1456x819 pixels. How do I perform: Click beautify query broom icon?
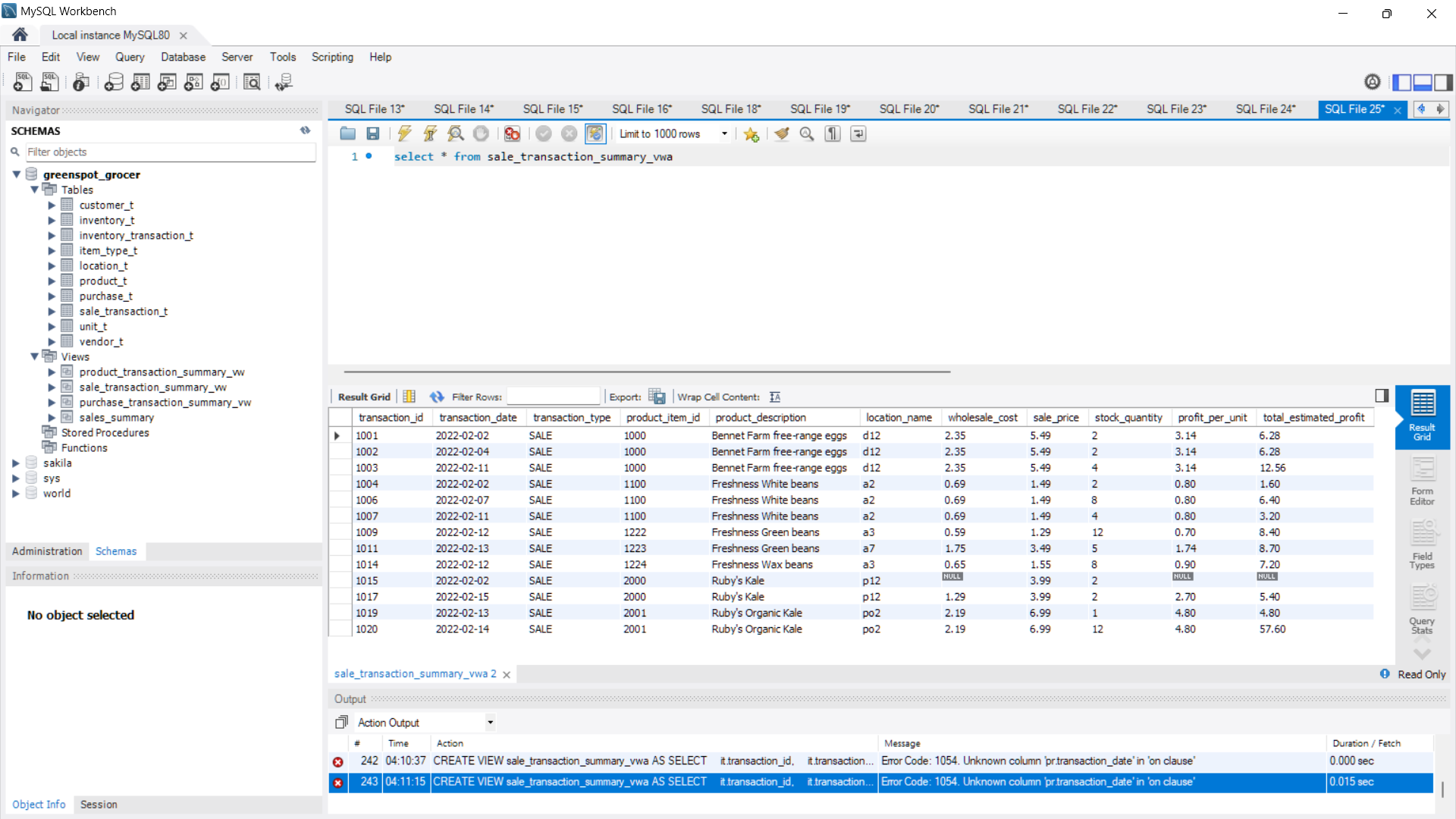pos(782,133)
